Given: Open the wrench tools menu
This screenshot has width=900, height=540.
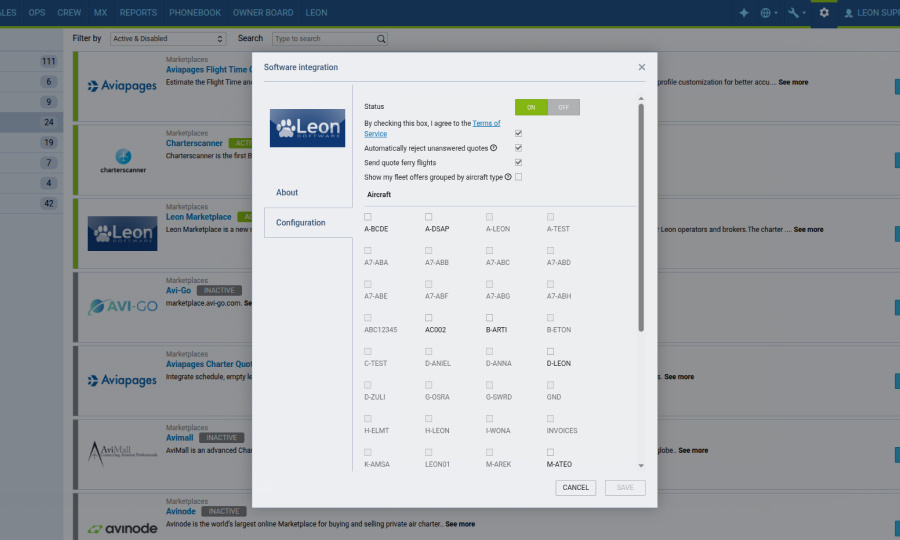Looking at the screenshot, I should pyautogui.click(x=797, y=13).
